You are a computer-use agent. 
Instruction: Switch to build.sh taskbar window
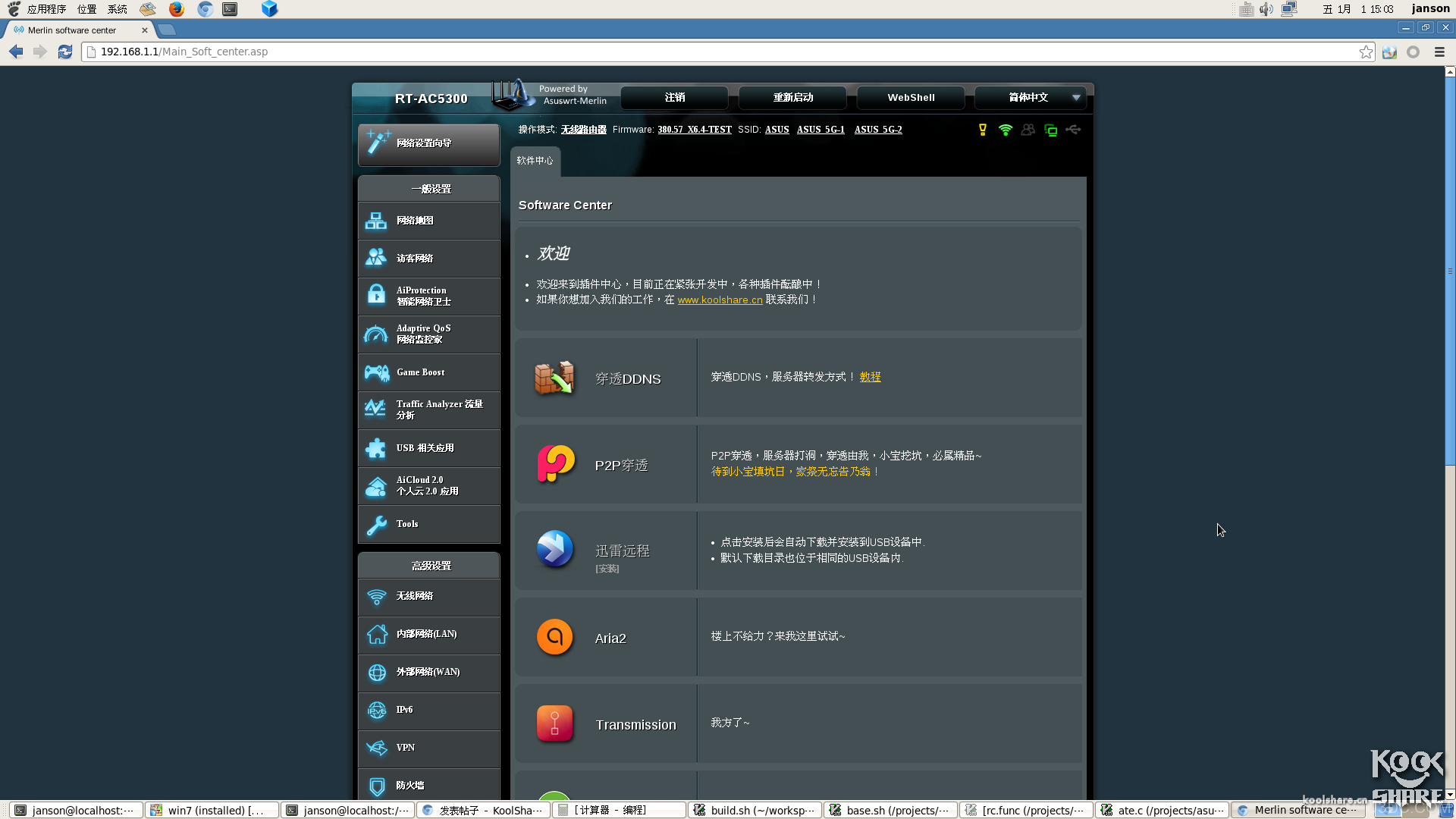click(755, 810)
